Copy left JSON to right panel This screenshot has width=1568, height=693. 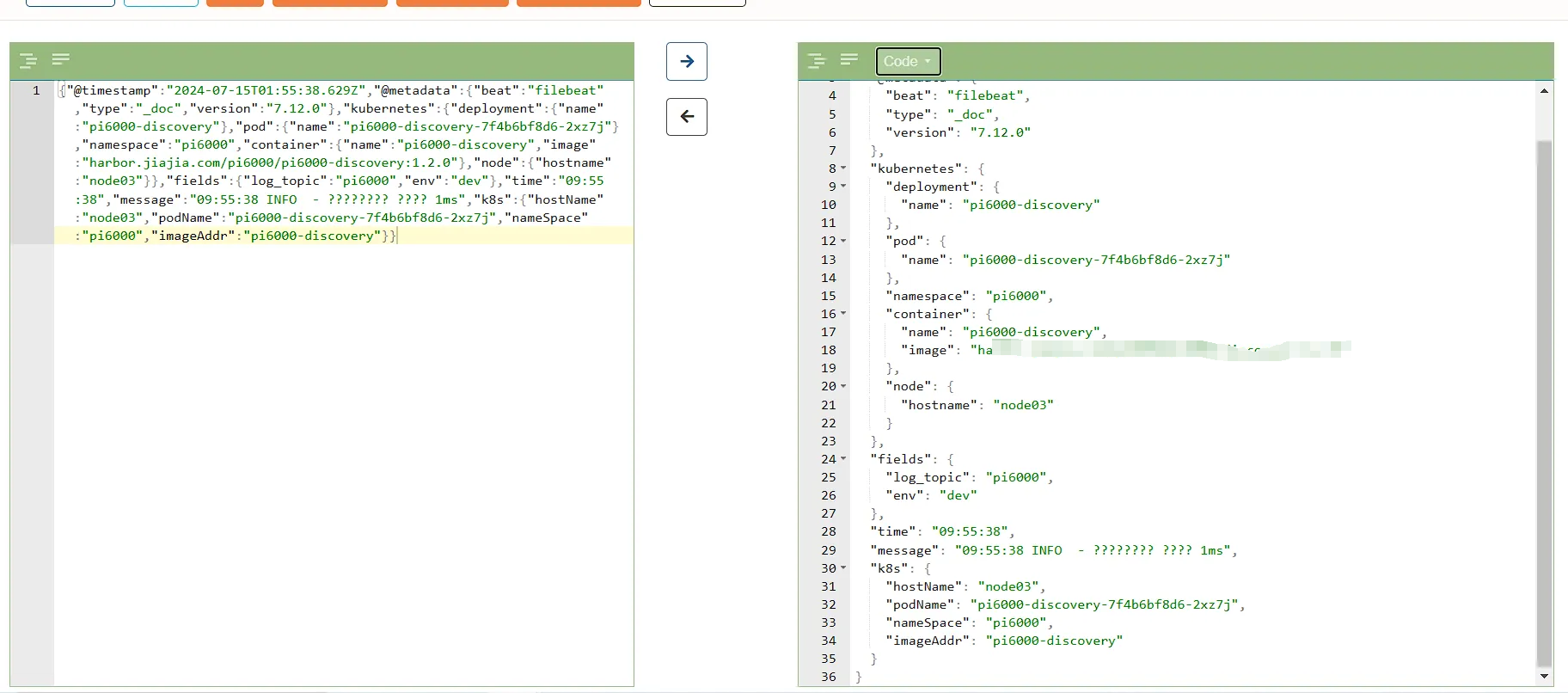(687, 61)
